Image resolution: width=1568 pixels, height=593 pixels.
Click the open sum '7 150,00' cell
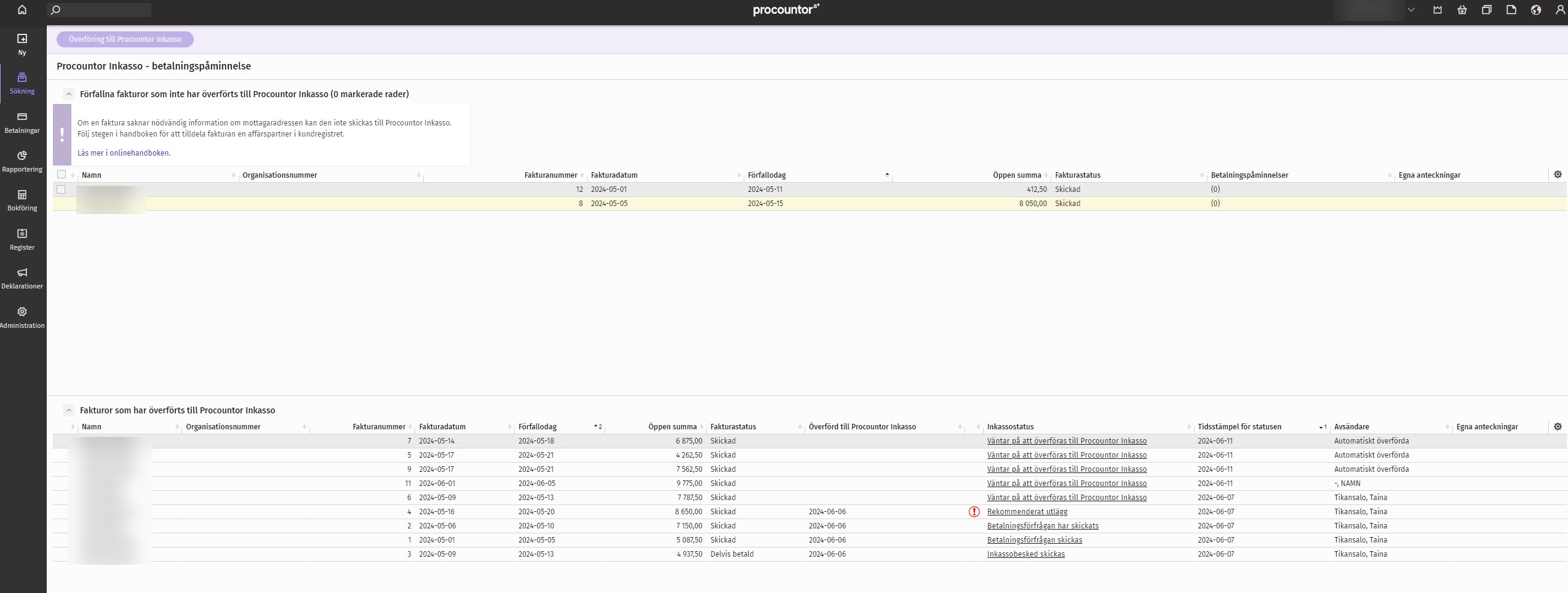[689, 526]
